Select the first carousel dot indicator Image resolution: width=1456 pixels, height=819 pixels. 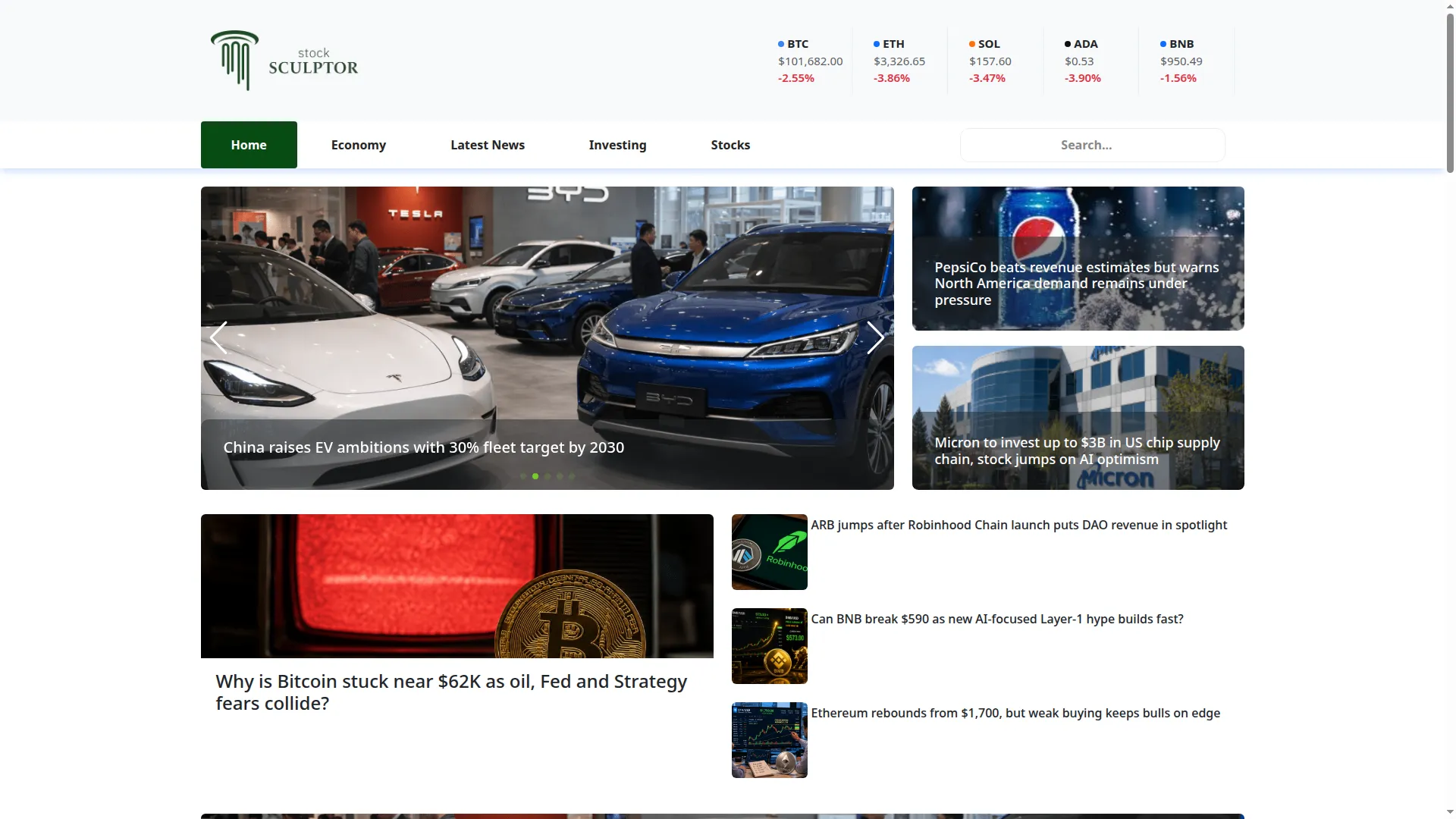point(523,476)
